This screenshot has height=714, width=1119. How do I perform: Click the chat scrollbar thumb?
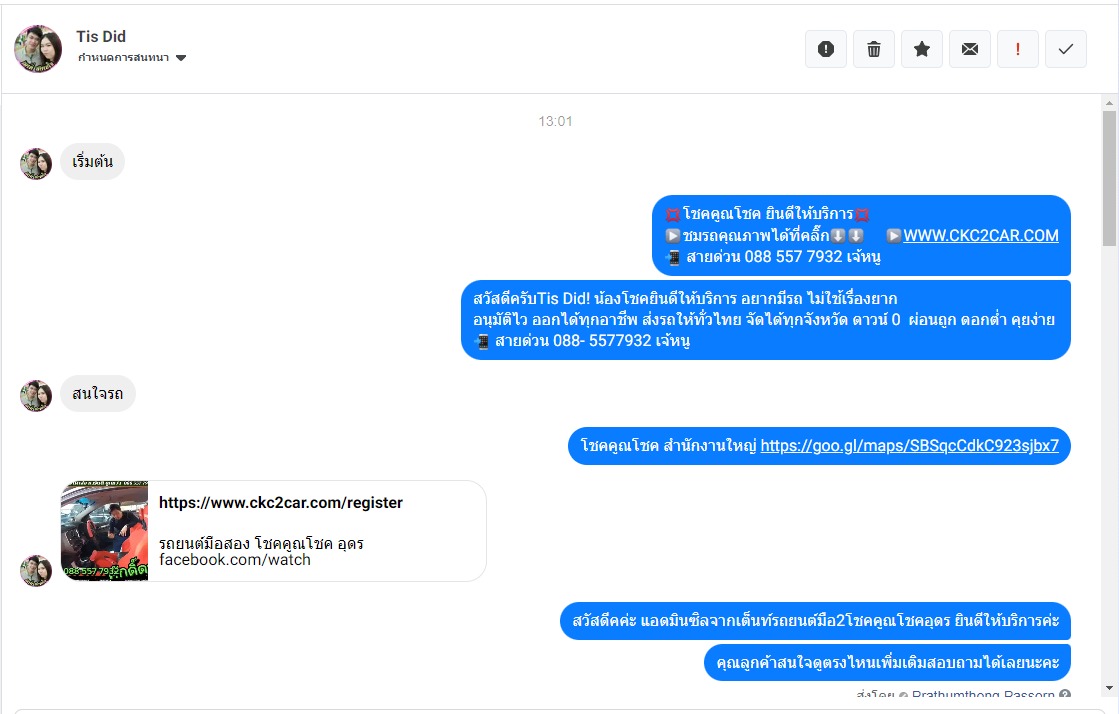pos(1109,178)
